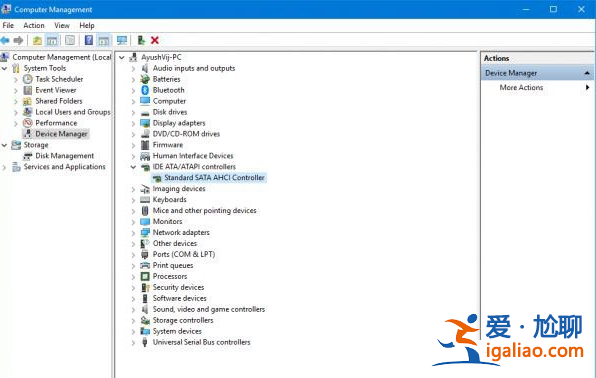This screenshot has width=596, height=378.
Task: Select the Other devices category
Action: click(x=174, y=243)
